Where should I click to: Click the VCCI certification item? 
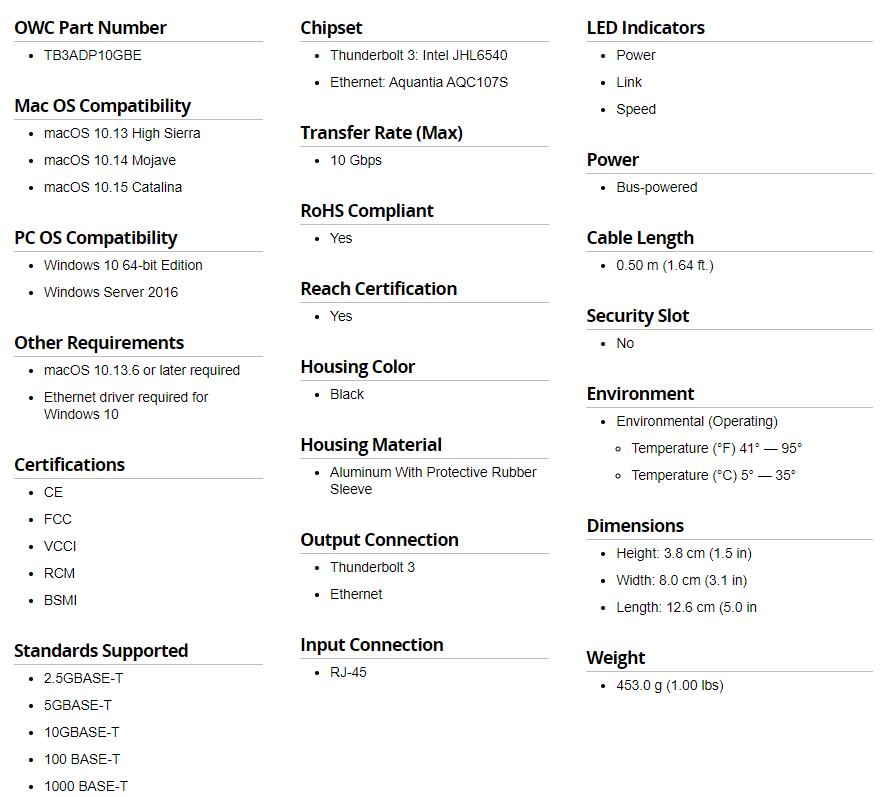tap(60, 546)
